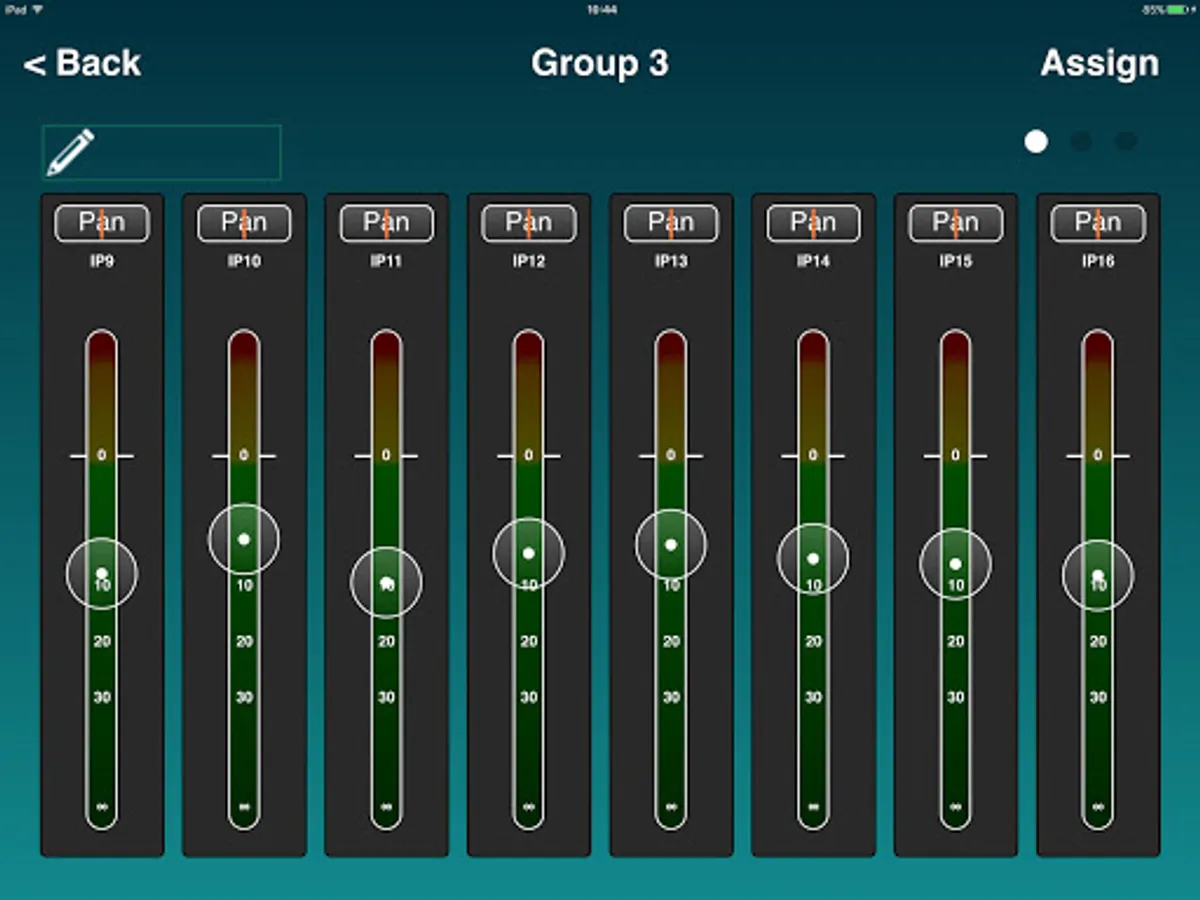Set IP15 fader to the 30 mark
This screenshot has height=900, width=1200.
956,697
